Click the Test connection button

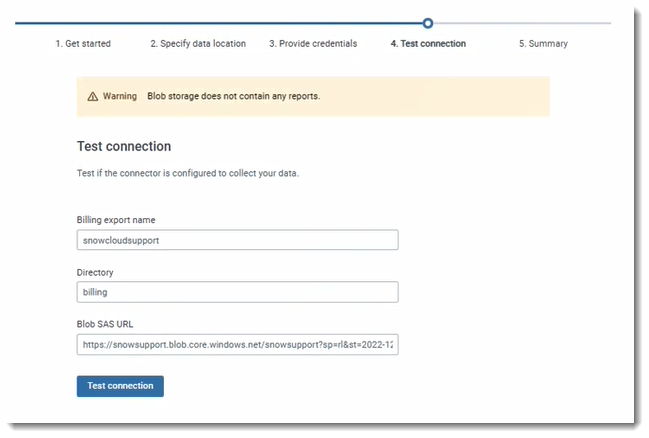click(120, 386)
